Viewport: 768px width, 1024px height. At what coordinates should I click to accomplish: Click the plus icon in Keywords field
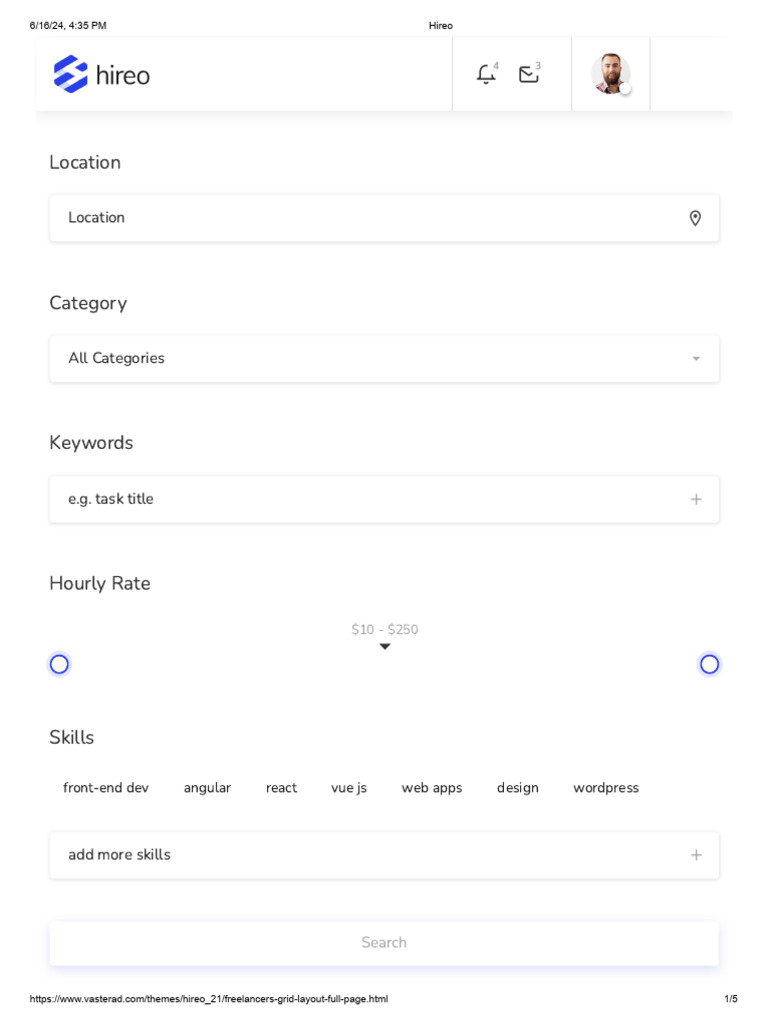point(696,500)
